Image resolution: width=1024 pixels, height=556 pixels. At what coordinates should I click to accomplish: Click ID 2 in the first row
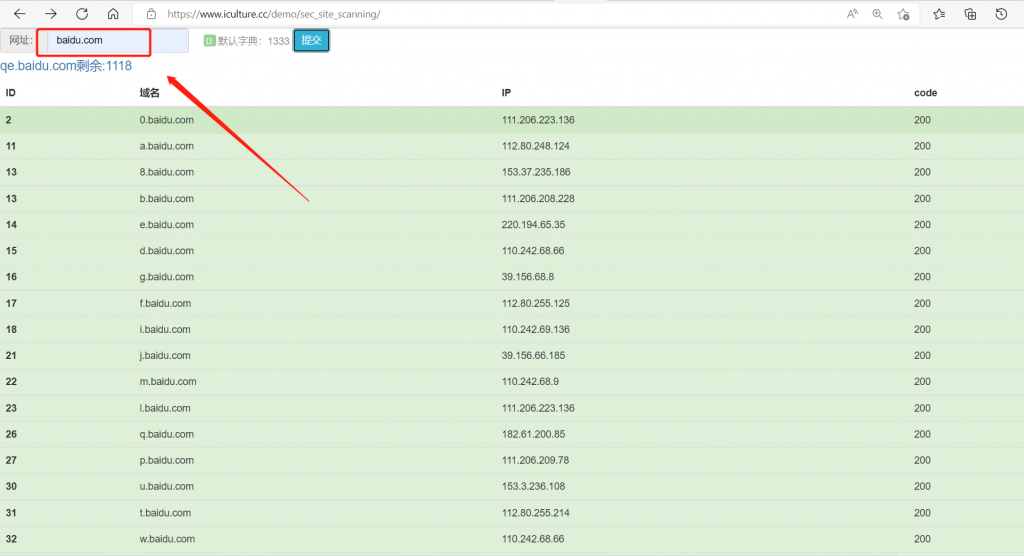pyautogui.click(x=8, y=120)
